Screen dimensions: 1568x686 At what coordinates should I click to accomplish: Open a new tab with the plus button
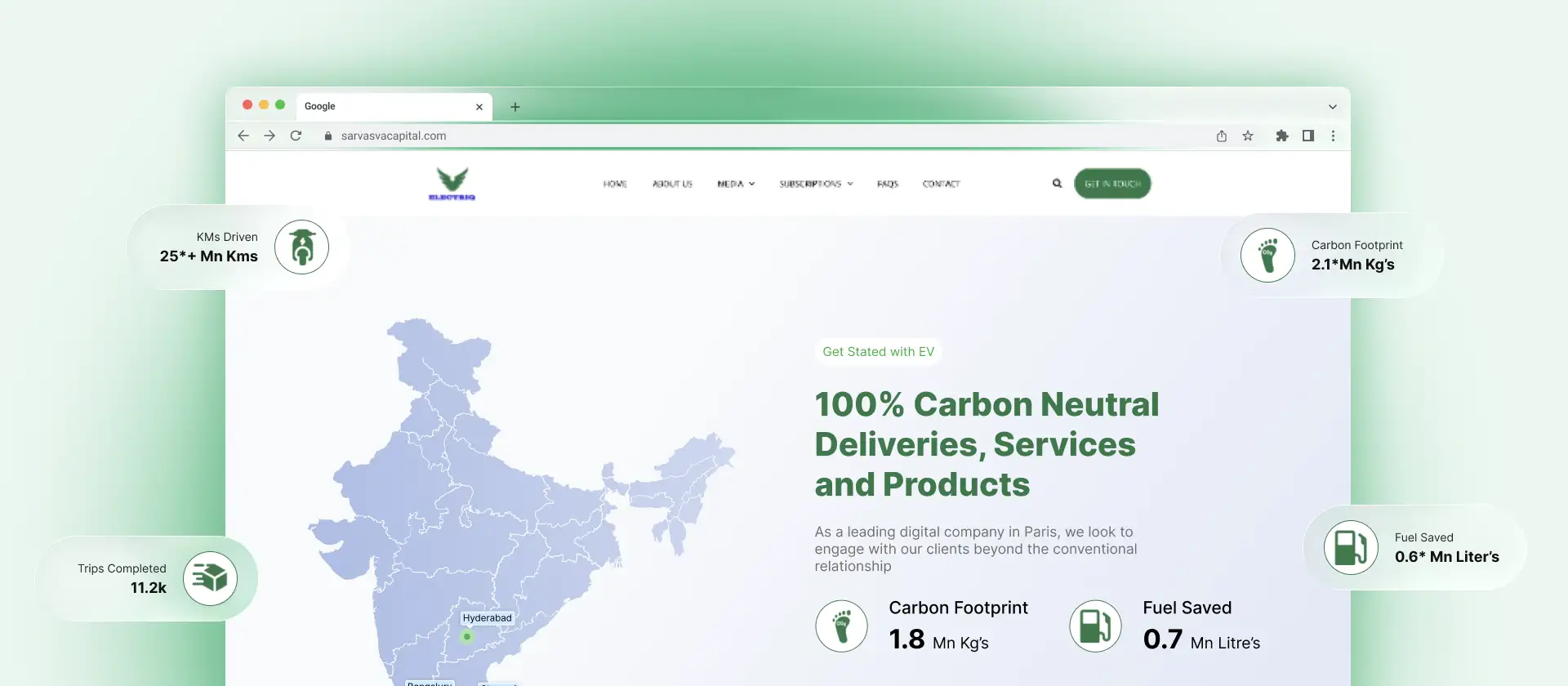pyautogui.click(x=515, y=107)
